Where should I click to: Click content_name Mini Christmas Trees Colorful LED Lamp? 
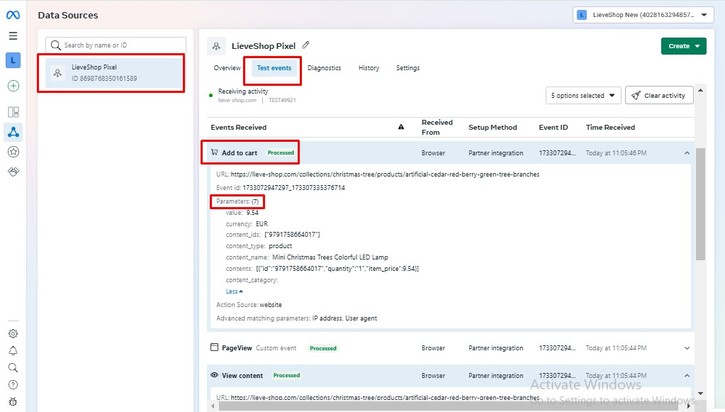(x=330, y=257)
